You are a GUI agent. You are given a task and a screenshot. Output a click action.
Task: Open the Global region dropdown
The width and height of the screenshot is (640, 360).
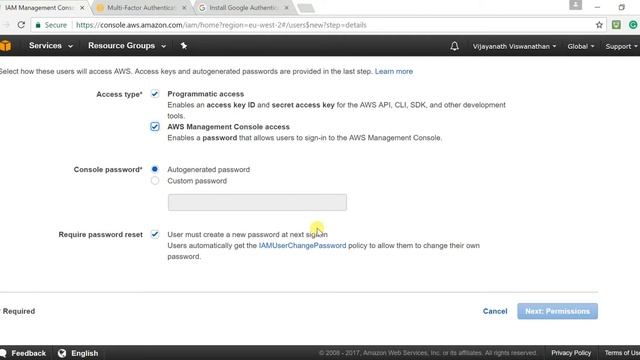[580, 47]
